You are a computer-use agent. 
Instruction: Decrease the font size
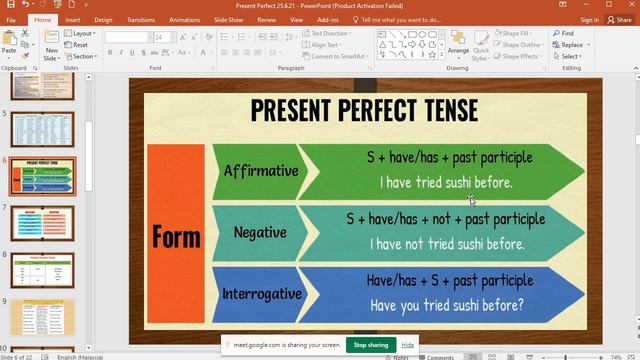click(x=194, y=37)
